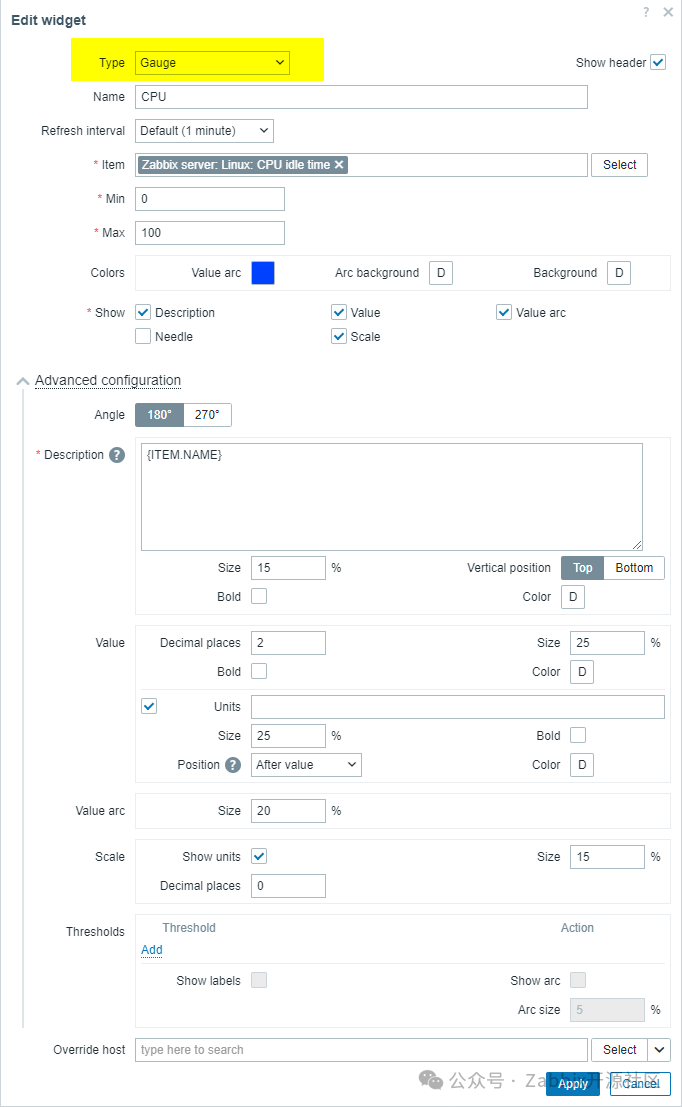Viewport: 682px width, 1107px height.
Task: Click the Cancel button
Action: [x=640, y=1084]
